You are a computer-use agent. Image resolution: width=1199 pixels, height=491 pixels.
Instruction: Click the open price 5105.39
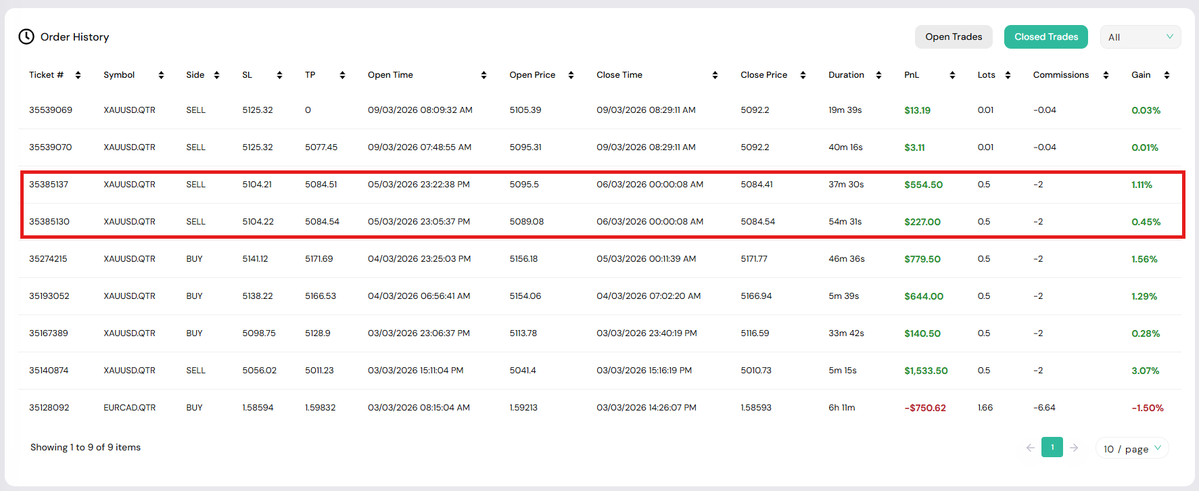coord(525,110)
